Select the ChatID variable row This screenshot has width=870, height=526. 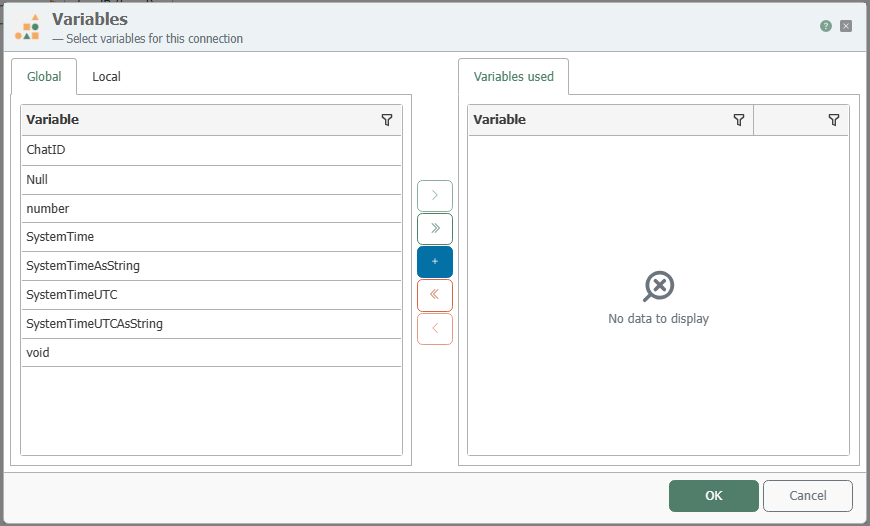tap(211, 150)
